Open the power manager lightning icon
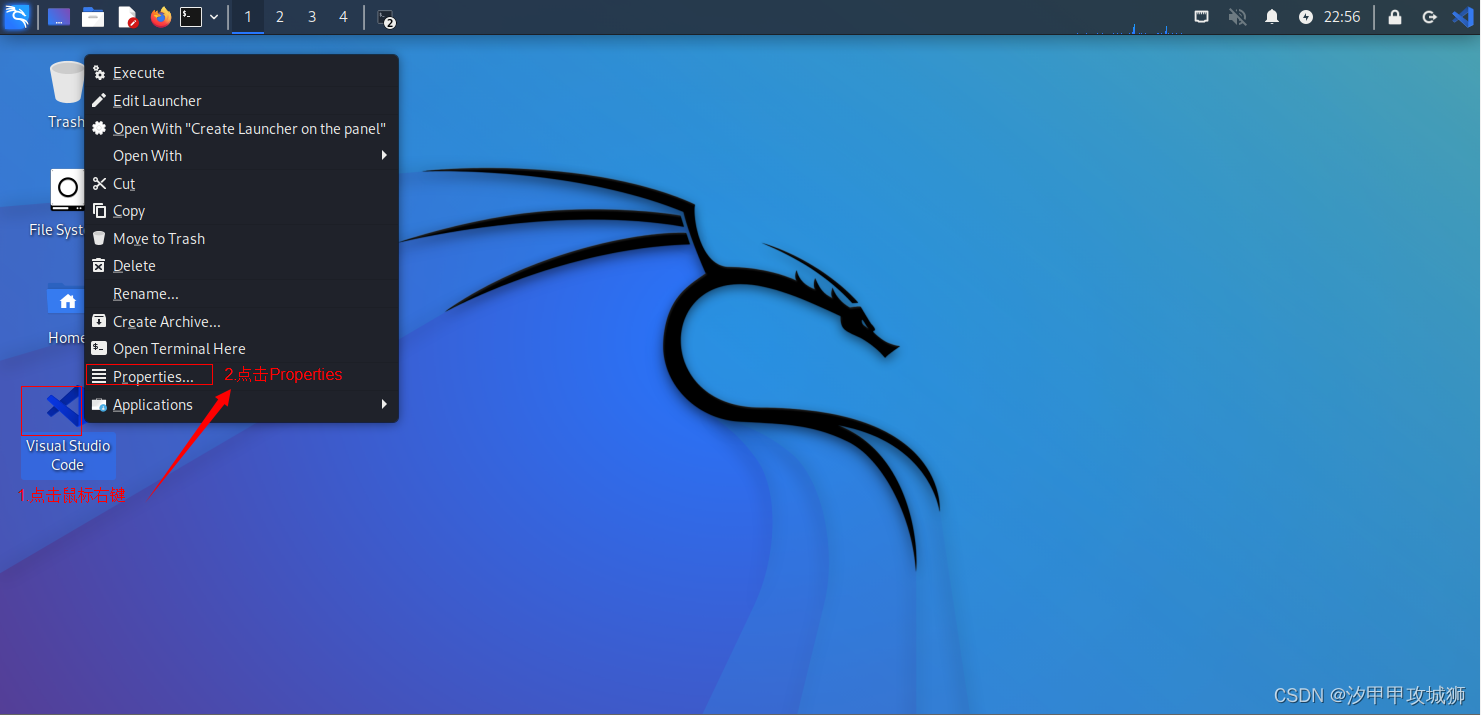 [1306, 17]
